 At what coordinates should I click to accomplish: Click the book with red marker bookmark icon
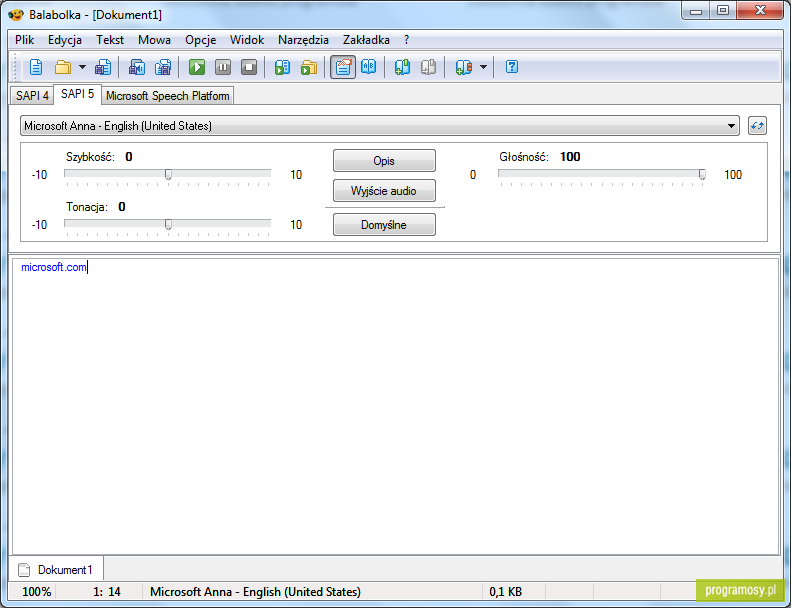(464, 67)
